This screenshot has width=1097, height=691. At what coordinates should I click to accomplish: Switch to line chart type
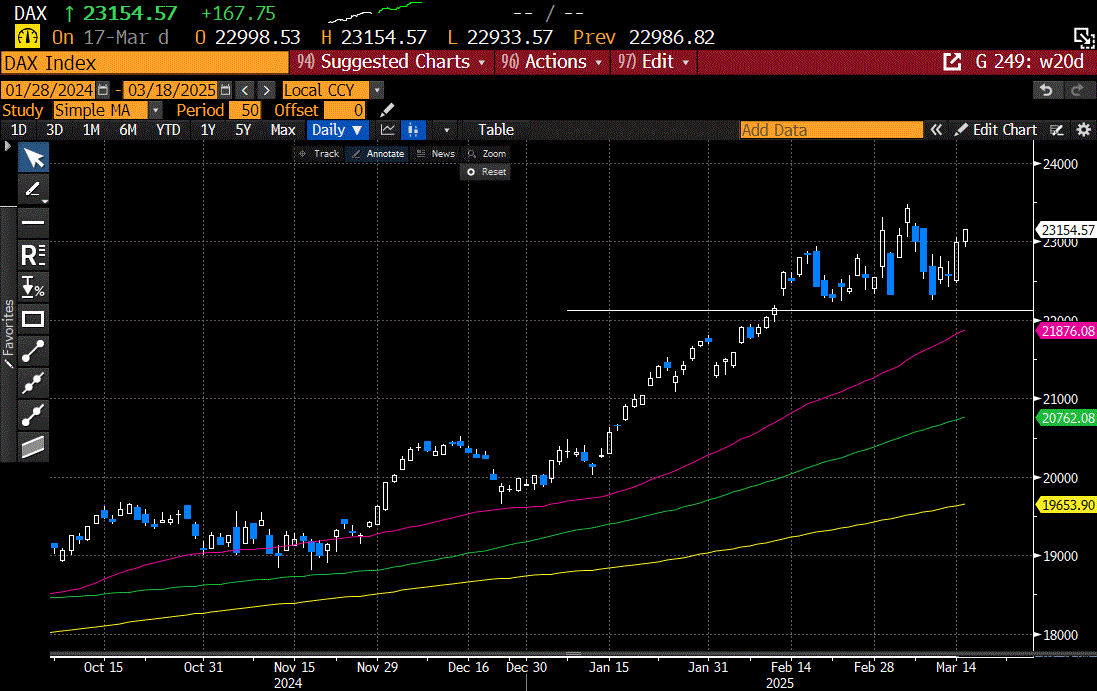[x=388, y=130]
